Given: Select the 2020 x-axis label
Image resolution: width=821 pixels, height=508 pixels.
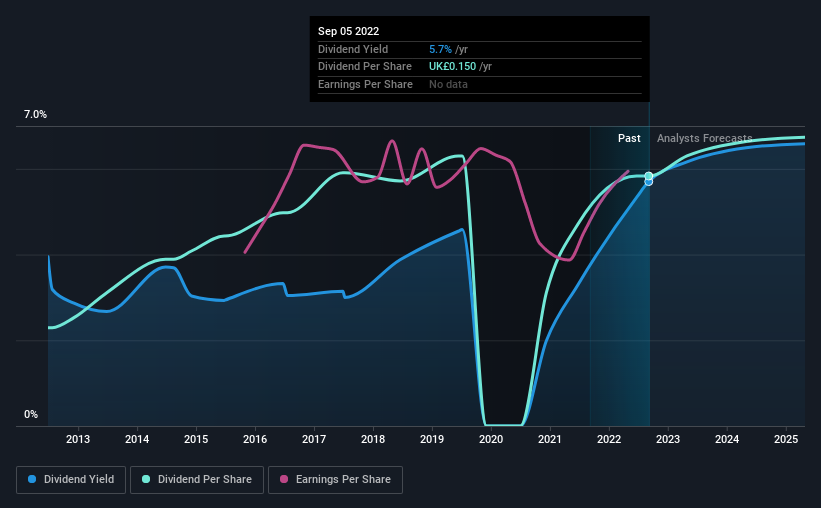Looking at the screenshot, I should click(491, 439).
